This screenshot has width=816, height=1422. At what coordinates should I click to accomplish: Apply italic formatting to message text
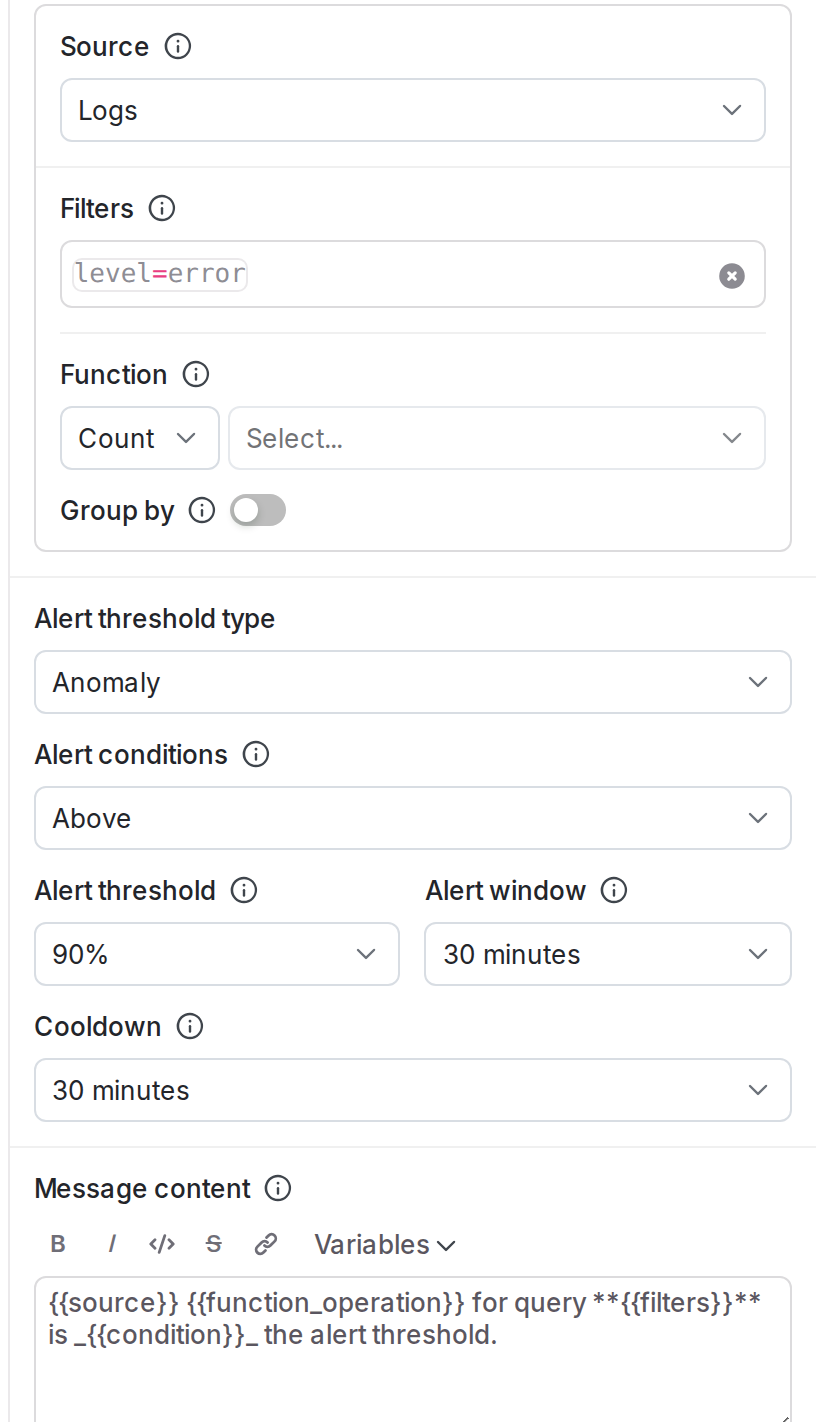pos(111,1243)
